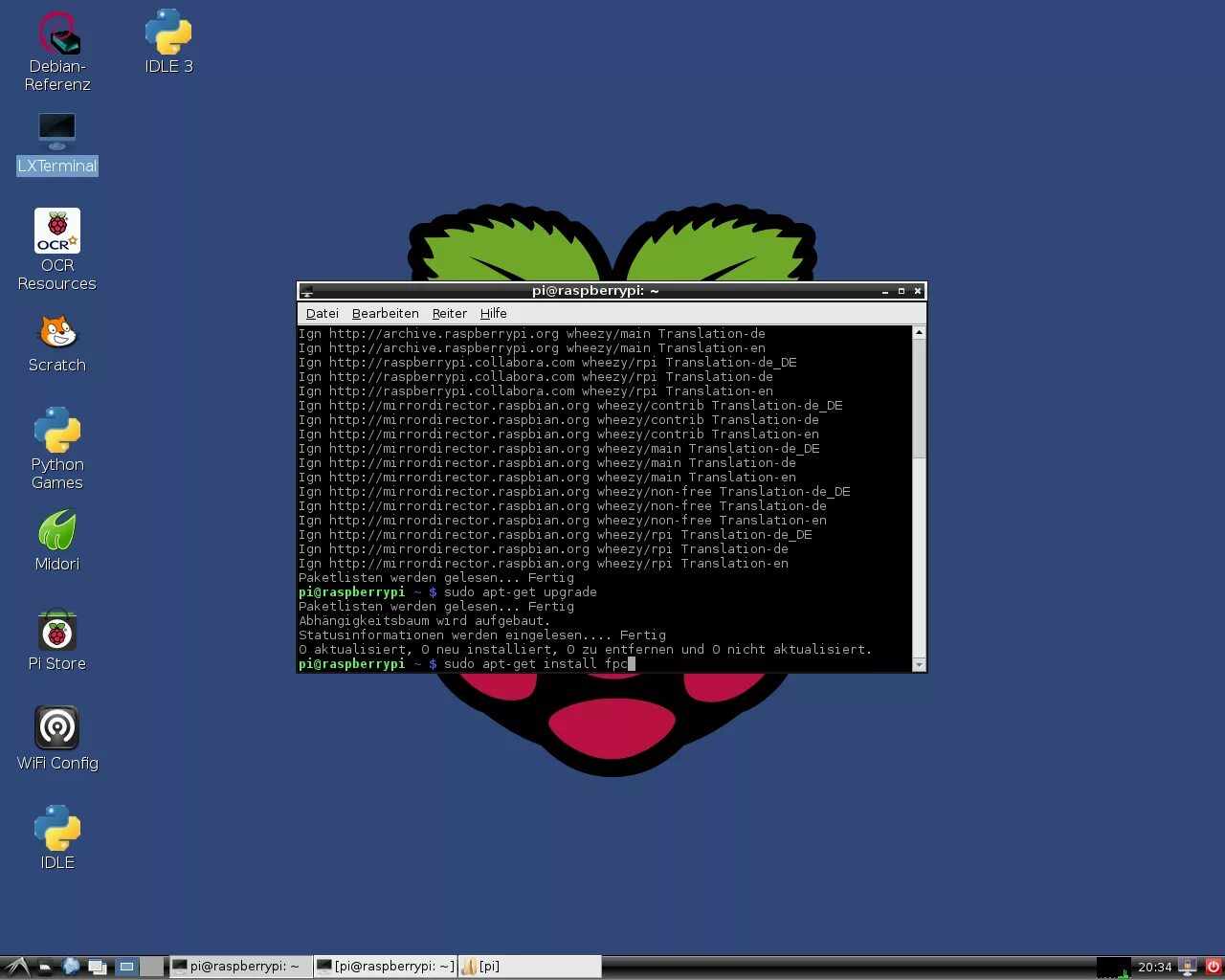Open OCR Resources desktop shortcut
This screenshot has width=1225, height=980.
point(57,249)
